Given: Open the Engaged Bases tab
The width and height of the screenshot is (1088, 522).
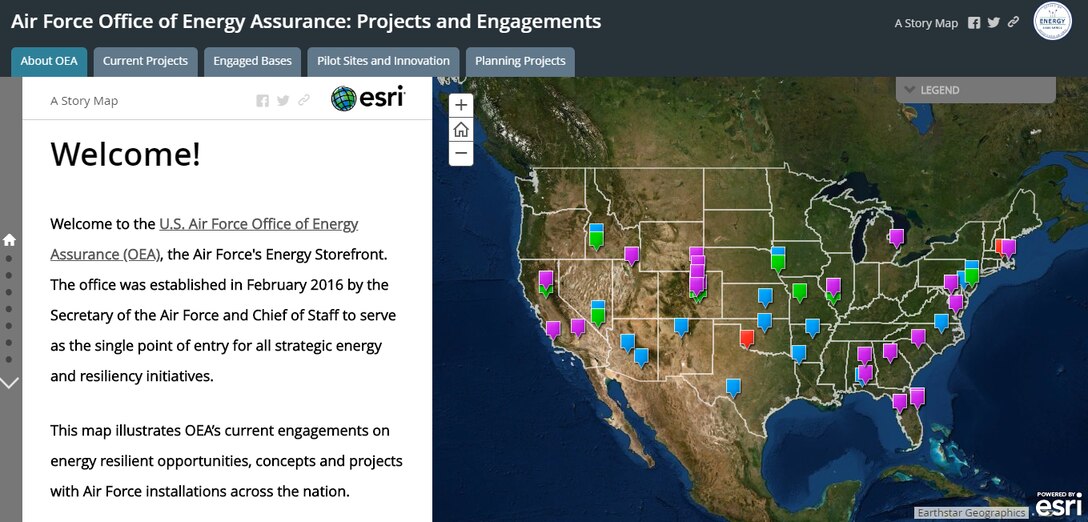Looking at the screenshot, I should pyautogui.click(x=253, y=61).
